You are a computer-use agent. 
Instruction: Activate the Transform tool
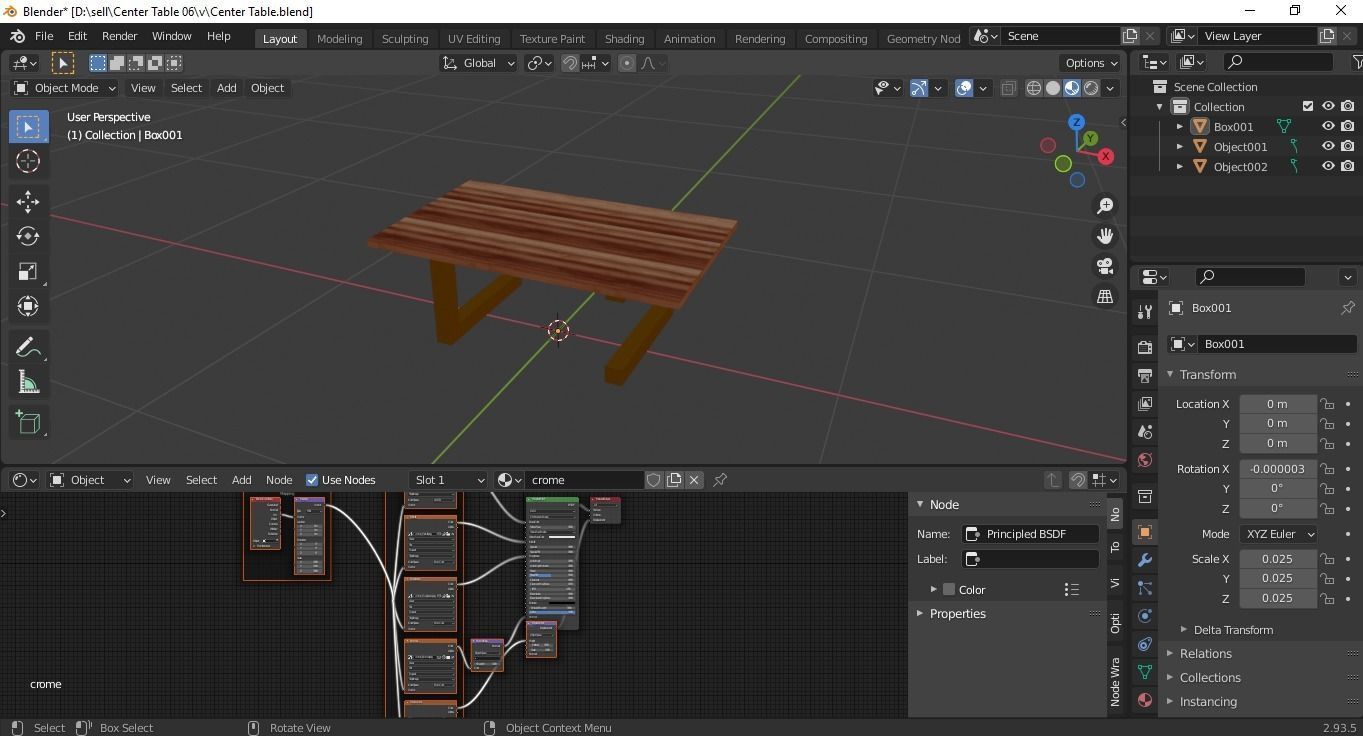(28, 306)
